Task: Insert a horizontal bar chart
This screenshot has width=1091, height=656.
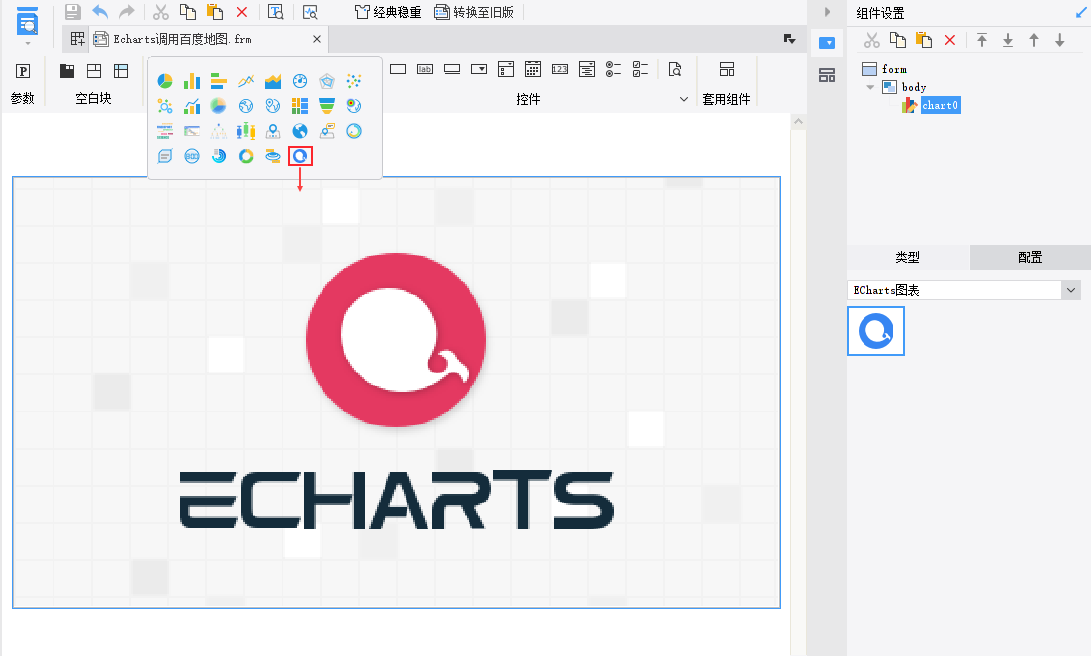Action: coord(218,81)
